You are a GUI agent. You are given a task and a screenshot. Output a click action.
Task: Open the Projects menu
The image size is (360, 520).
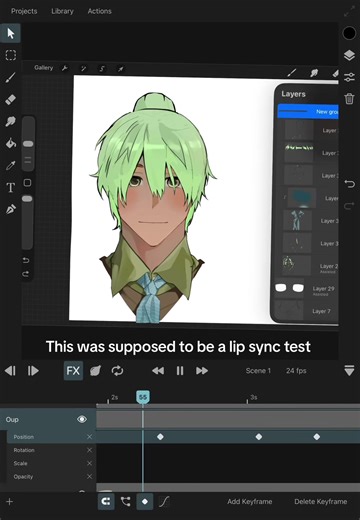click(x=24, y=11)
